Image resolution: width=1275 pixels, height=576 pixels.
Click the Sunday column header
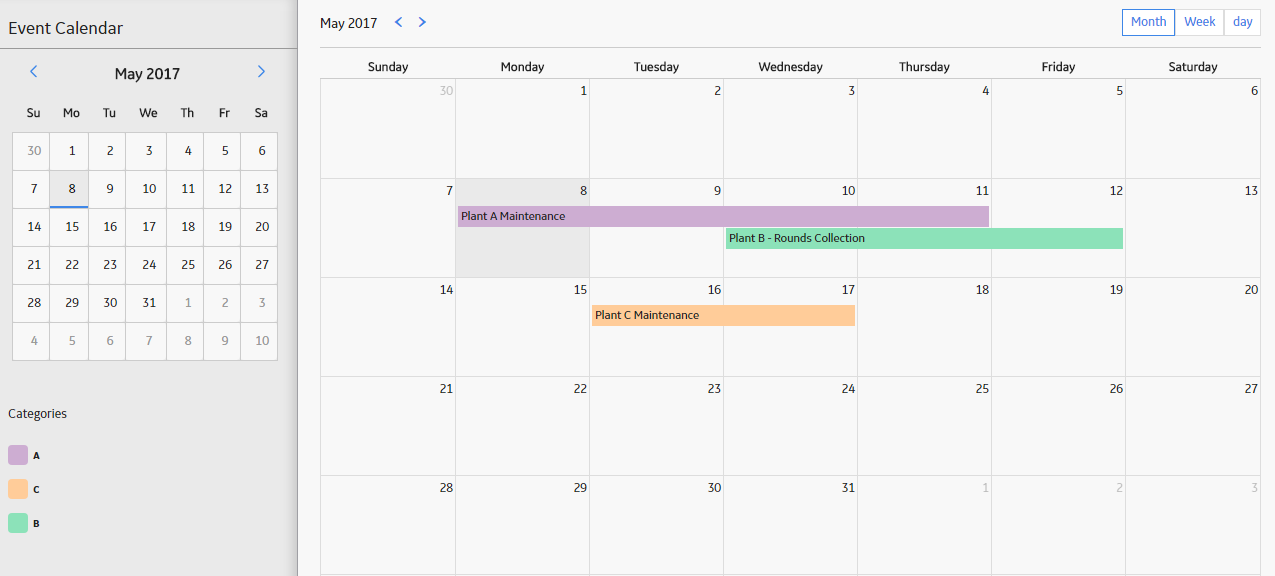click(x=388, y=67)
